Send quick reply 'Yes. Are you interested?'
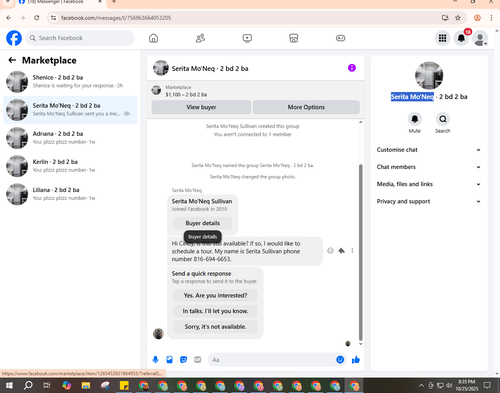Viewport: 500px width, 393px height. [x=215, y=295]
